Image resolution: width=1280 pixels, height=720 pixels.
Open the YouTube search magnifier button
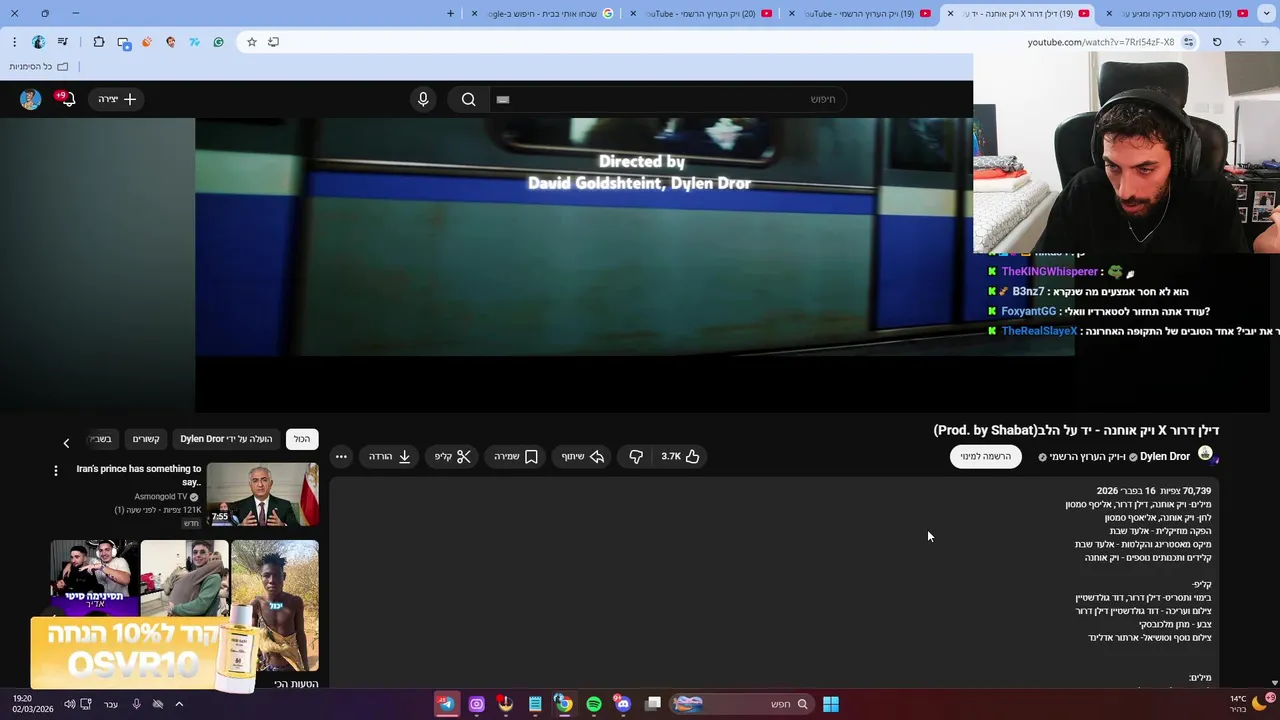pyautogui.click(x=468, y=99)
